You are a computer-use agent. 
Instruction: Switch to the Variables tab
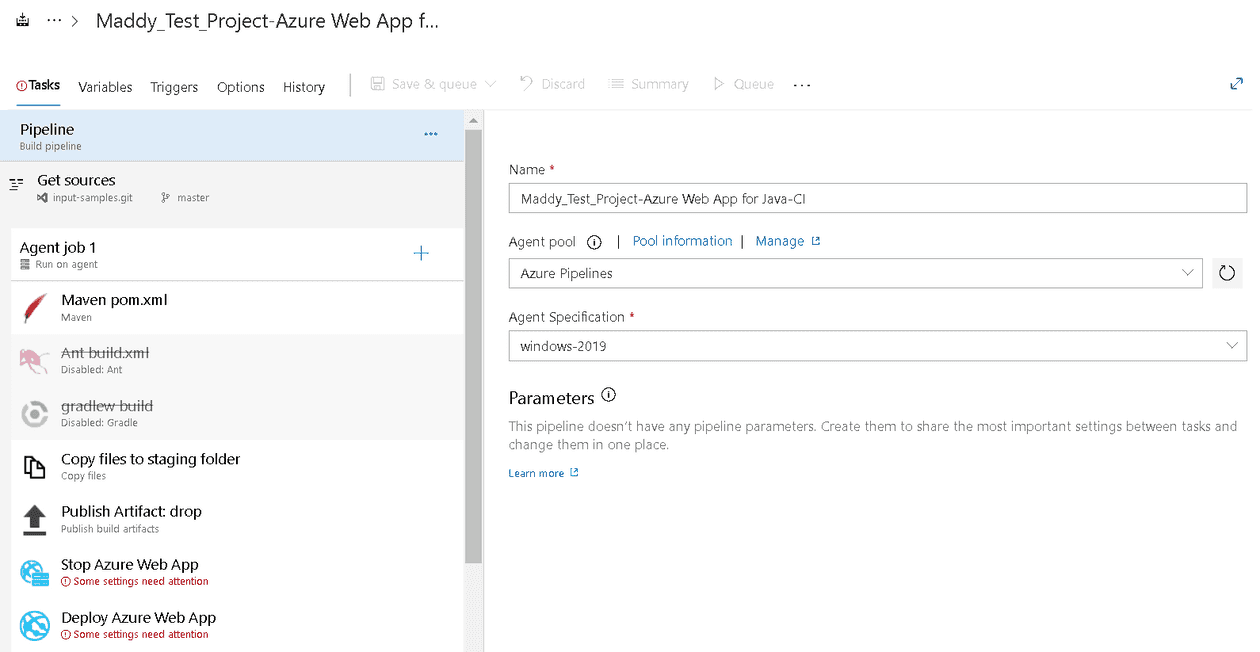tap(105, 87)
